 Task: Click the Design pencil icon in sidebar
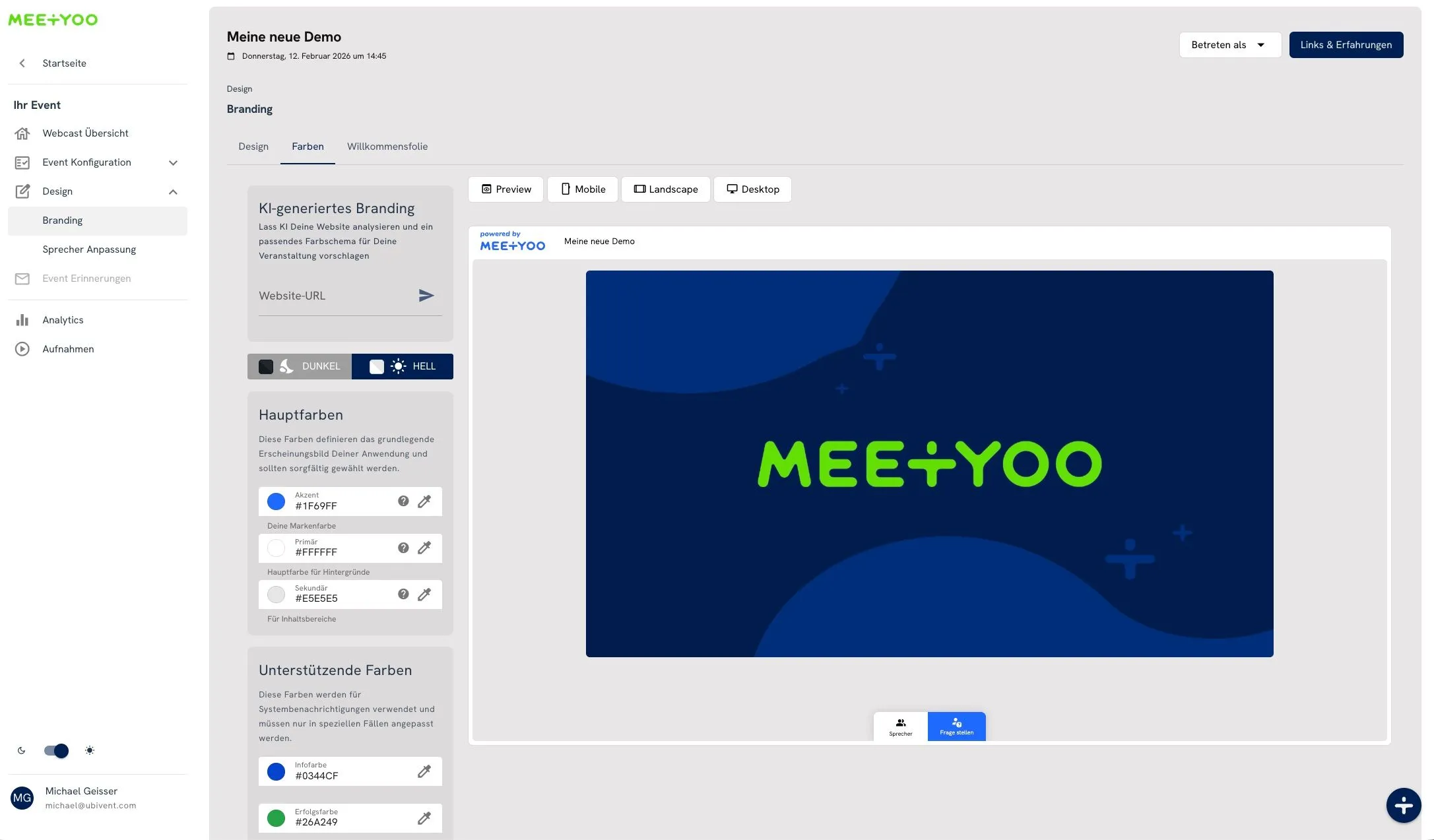click(x=22, y=191)
